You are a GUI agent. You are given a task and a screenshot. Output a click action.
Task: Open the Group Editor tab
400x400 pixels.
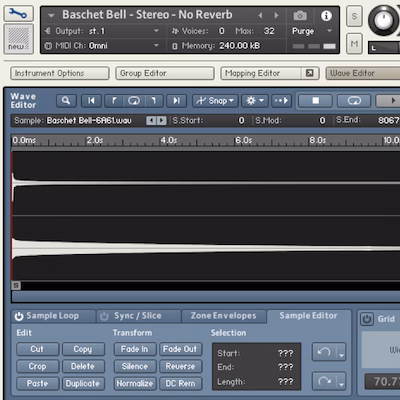click(x=165, y=73)
